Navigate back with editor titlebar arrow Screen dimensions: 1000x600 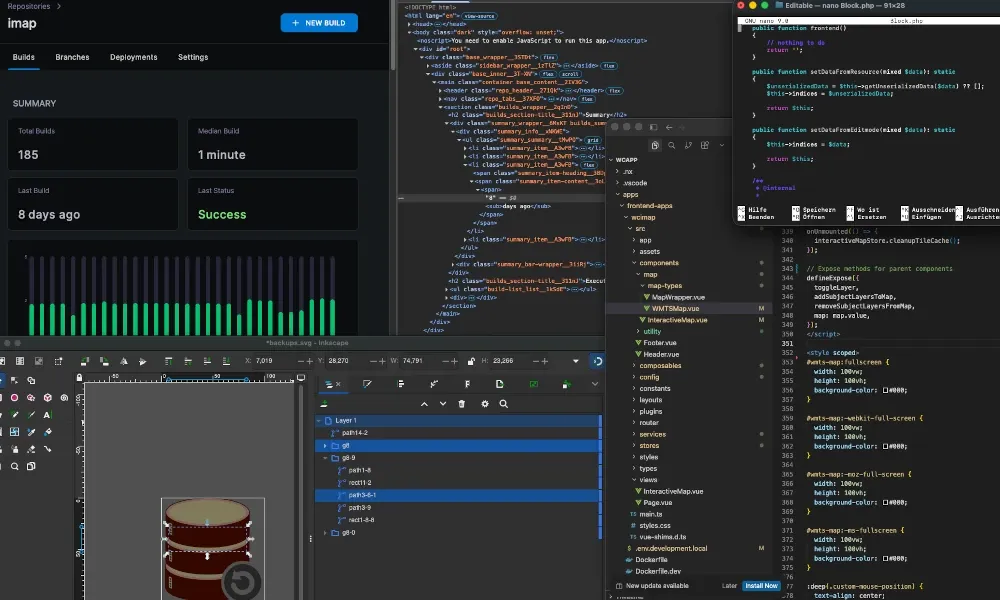669,128
